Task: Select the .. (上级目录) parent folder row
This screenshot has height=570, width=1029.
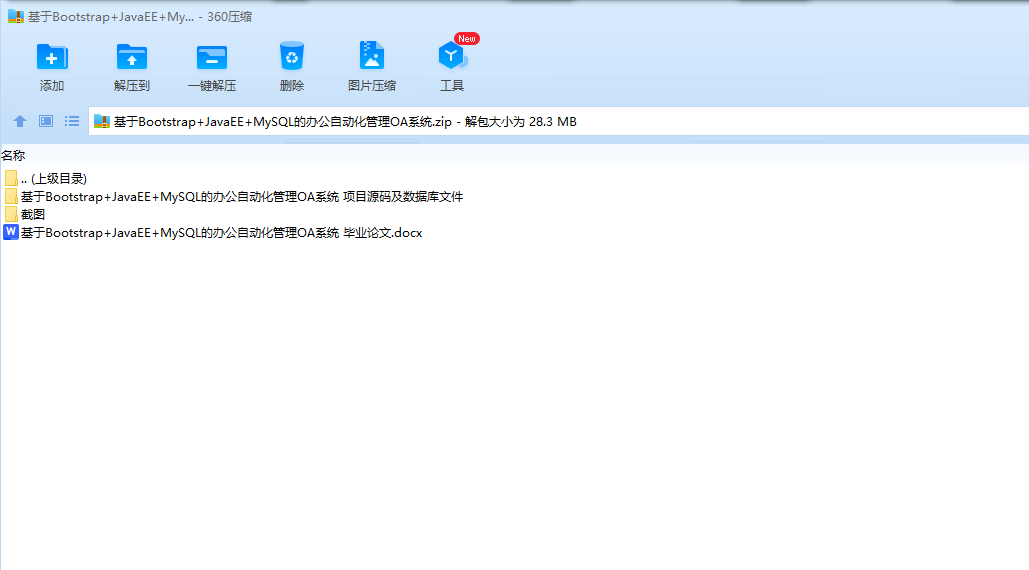Action: point(45,178)
